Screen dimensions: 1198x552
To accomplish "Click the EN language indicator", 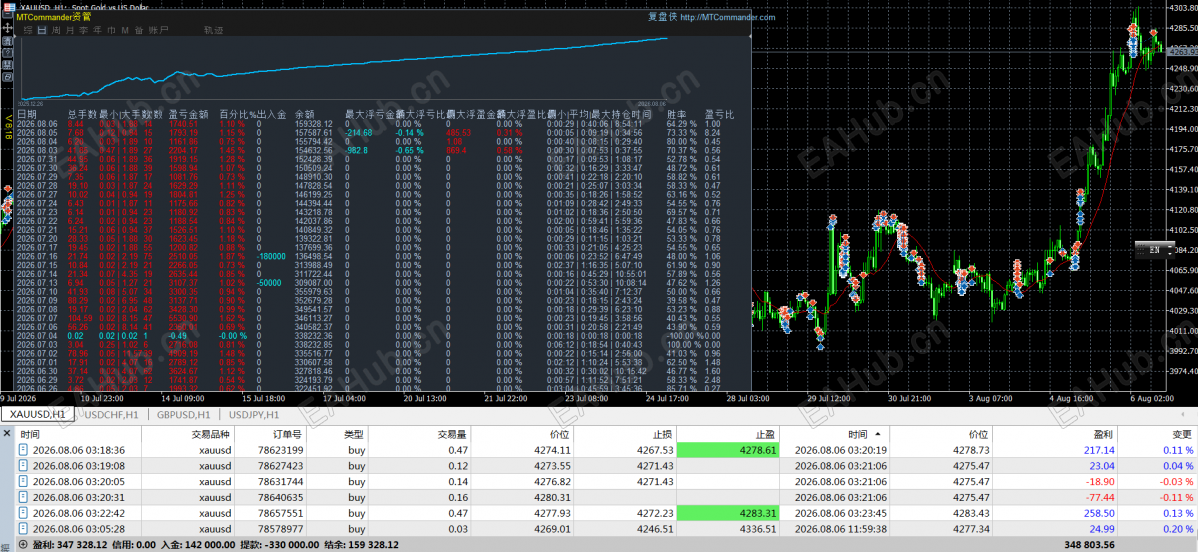I will 1154,249.
